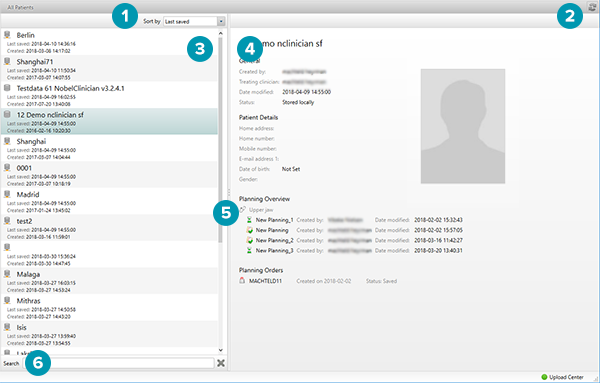Image resolution: width=600 pixels, height=383 pixels.
Task: Click the Upper jaw icon
Action: click(x=243, y=210)
